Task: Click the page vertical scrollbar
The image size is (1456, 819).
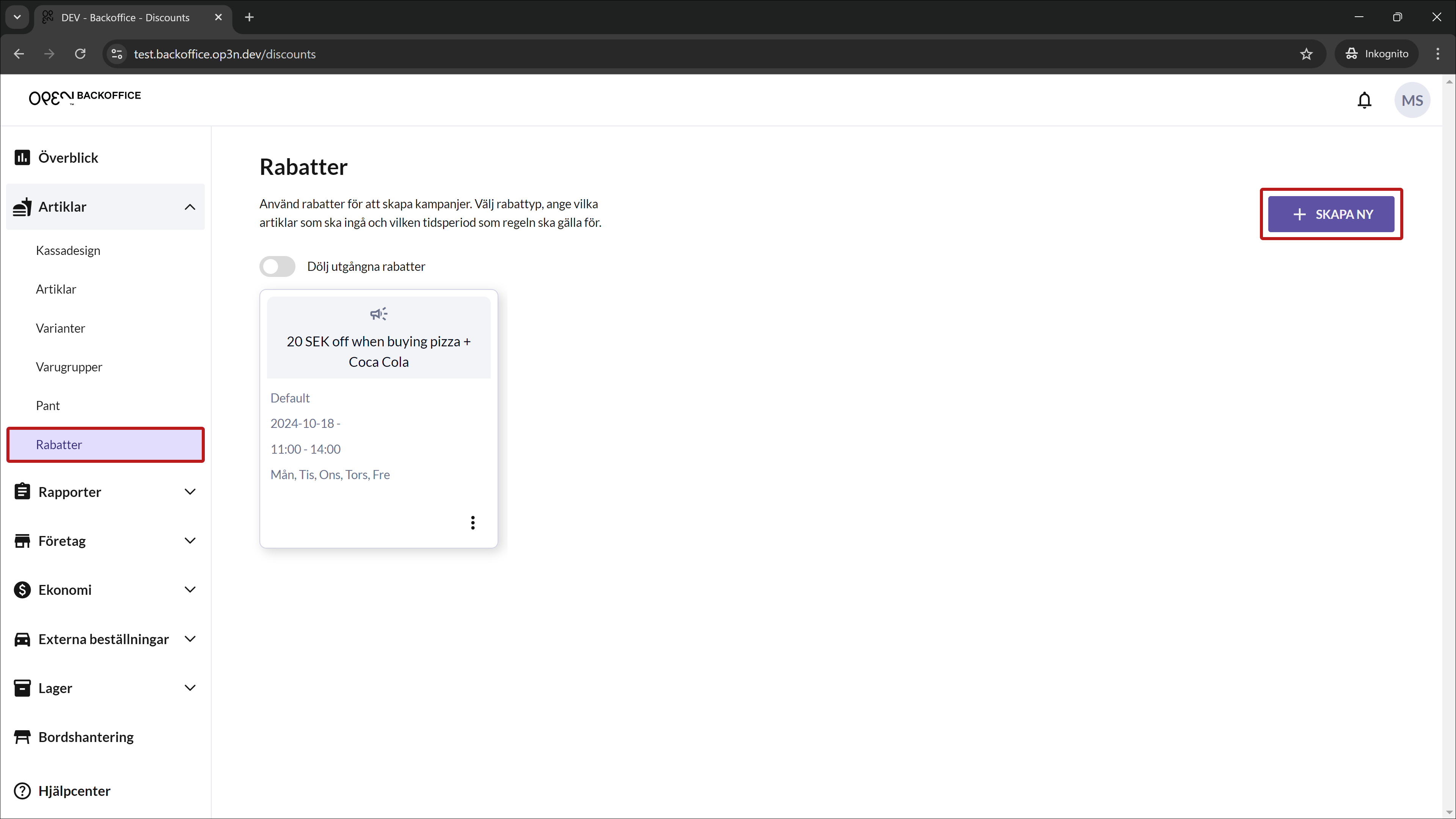Action: pyautogui.click(x=1449, y=446)
